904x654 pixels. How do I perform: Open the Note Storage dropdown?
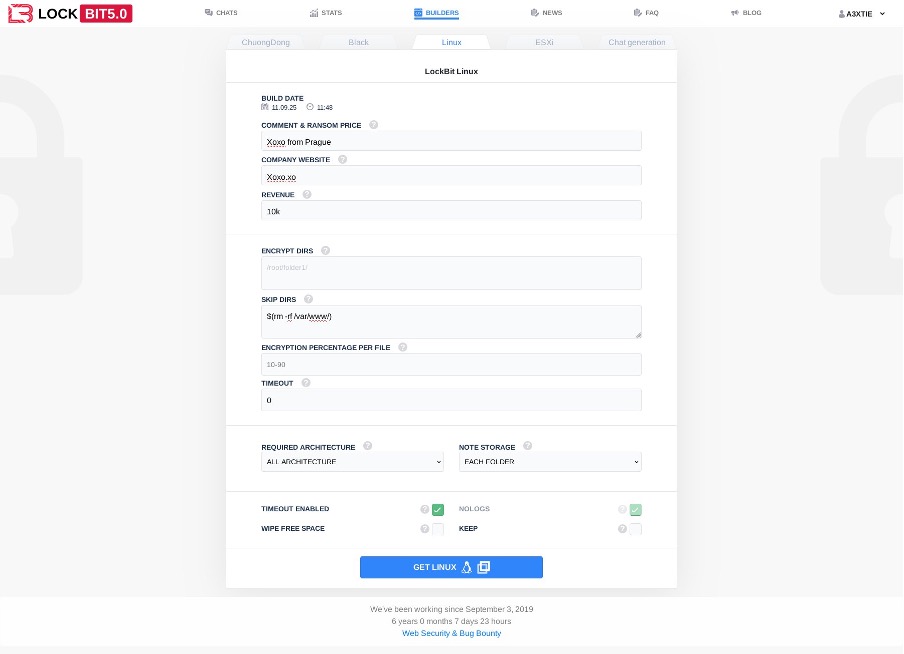pyautogui.click(x=550, y=461)
